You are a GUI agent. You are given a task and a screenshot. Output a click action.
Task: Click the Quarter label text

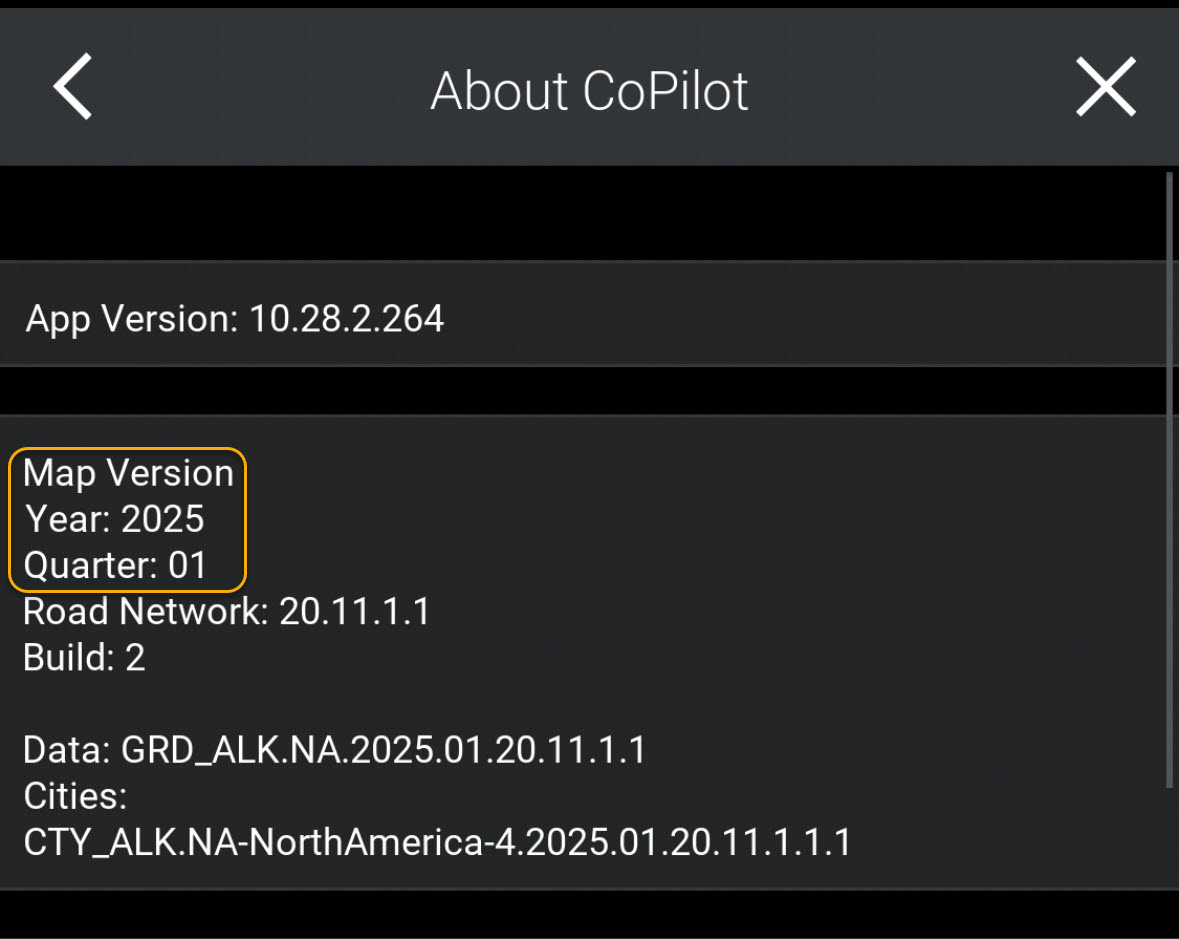[x=90, y=566]
